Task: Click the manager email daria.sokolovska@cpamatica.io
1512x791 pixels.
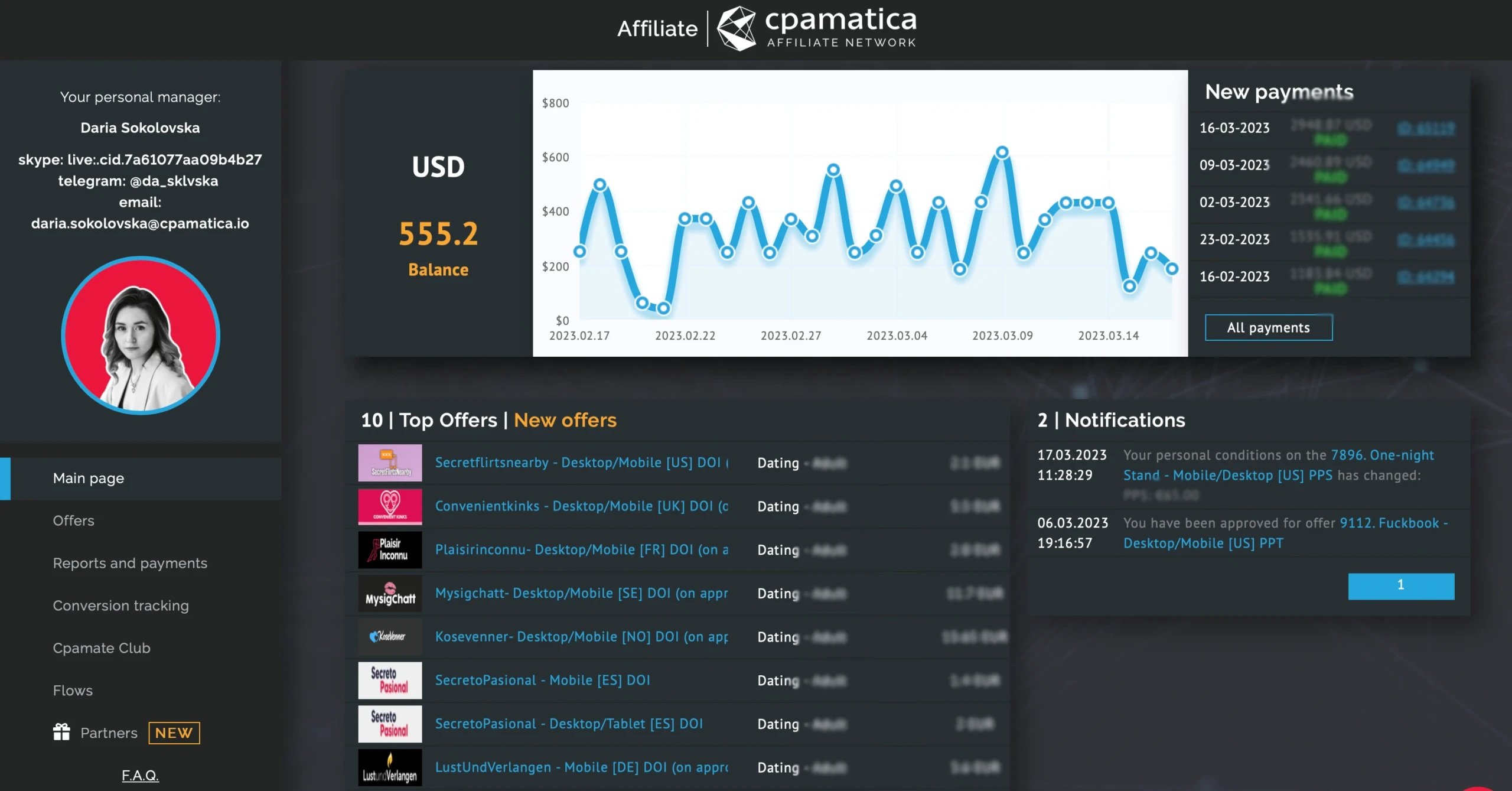Action: [140, 223]
